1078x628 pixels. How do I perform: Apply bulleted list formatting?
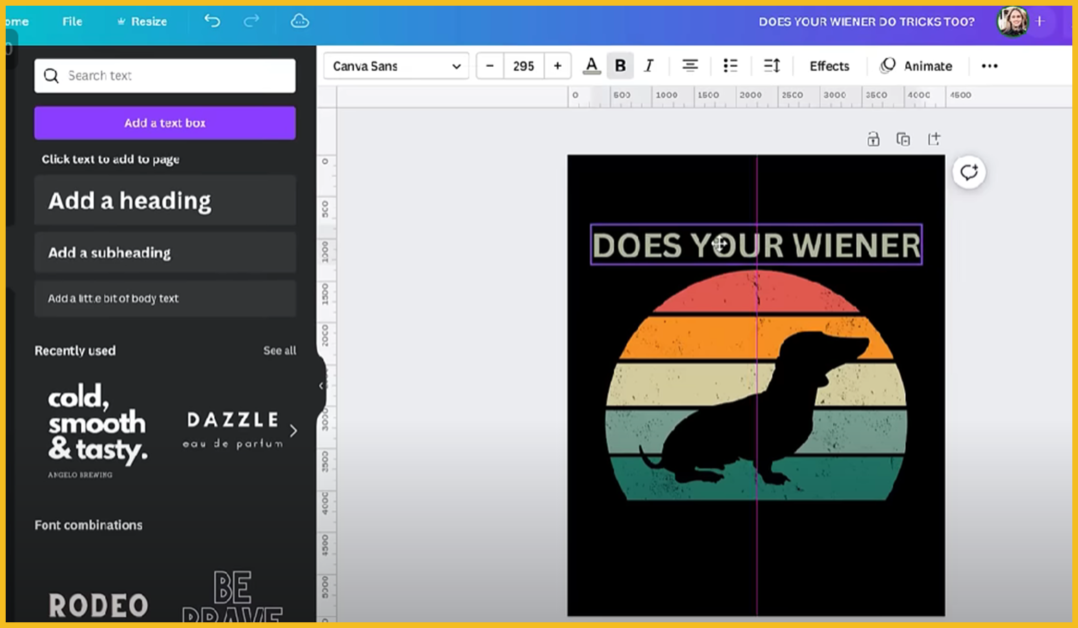pos(730,66)
